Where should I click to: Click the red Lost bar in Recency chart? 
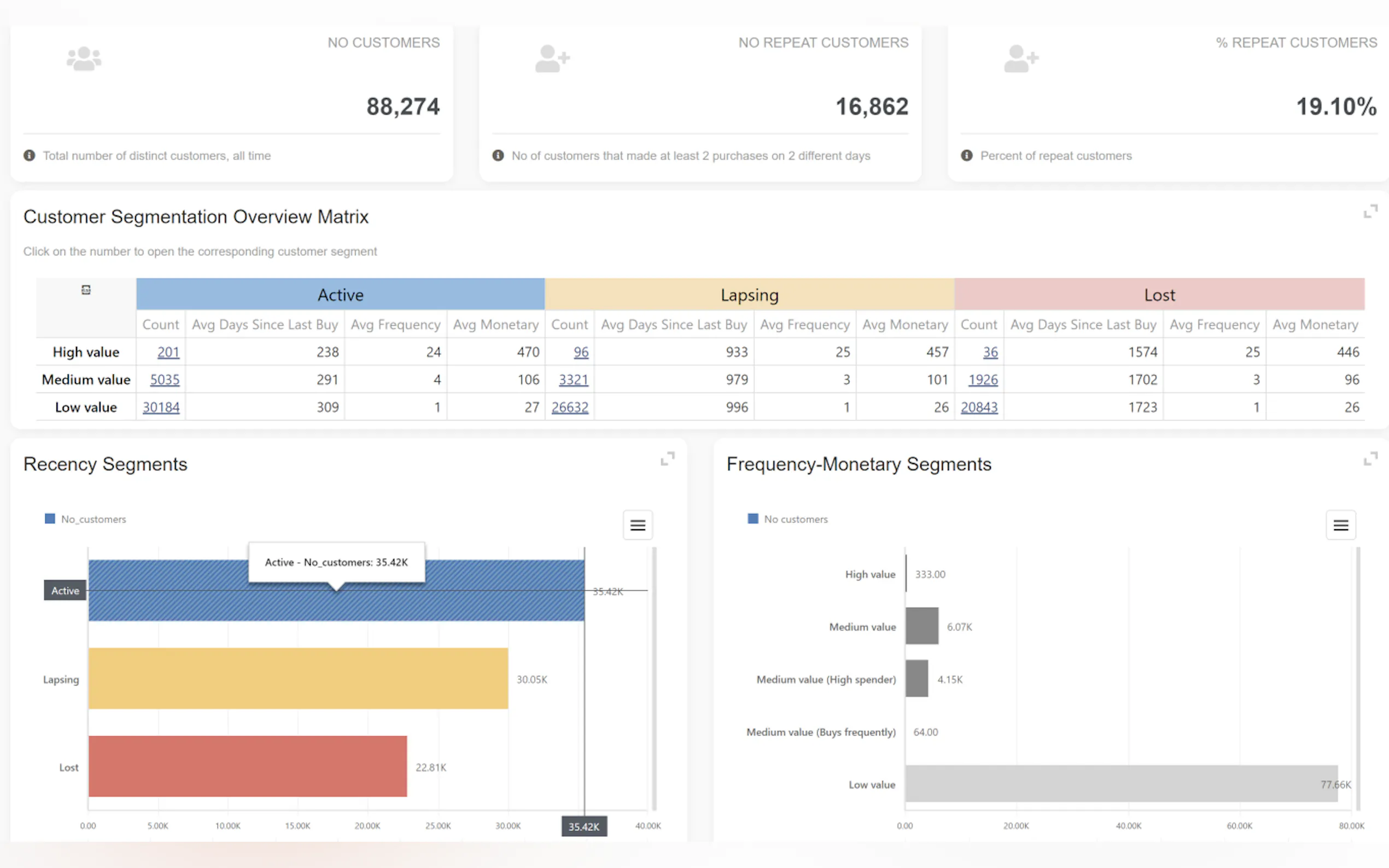coord(248,766)
